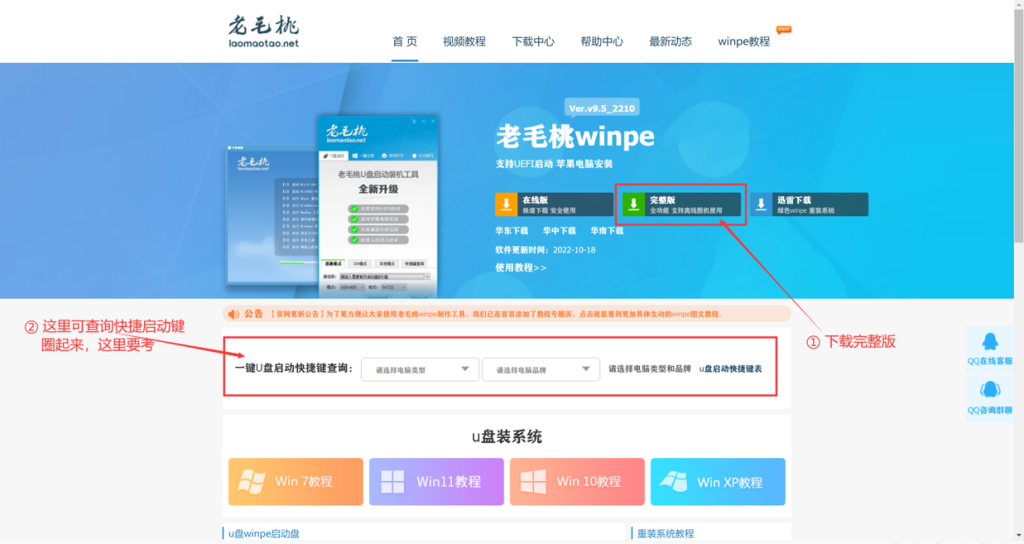Click the 华中下载 mirror link

pyautogui.click(x=559, y=231)
